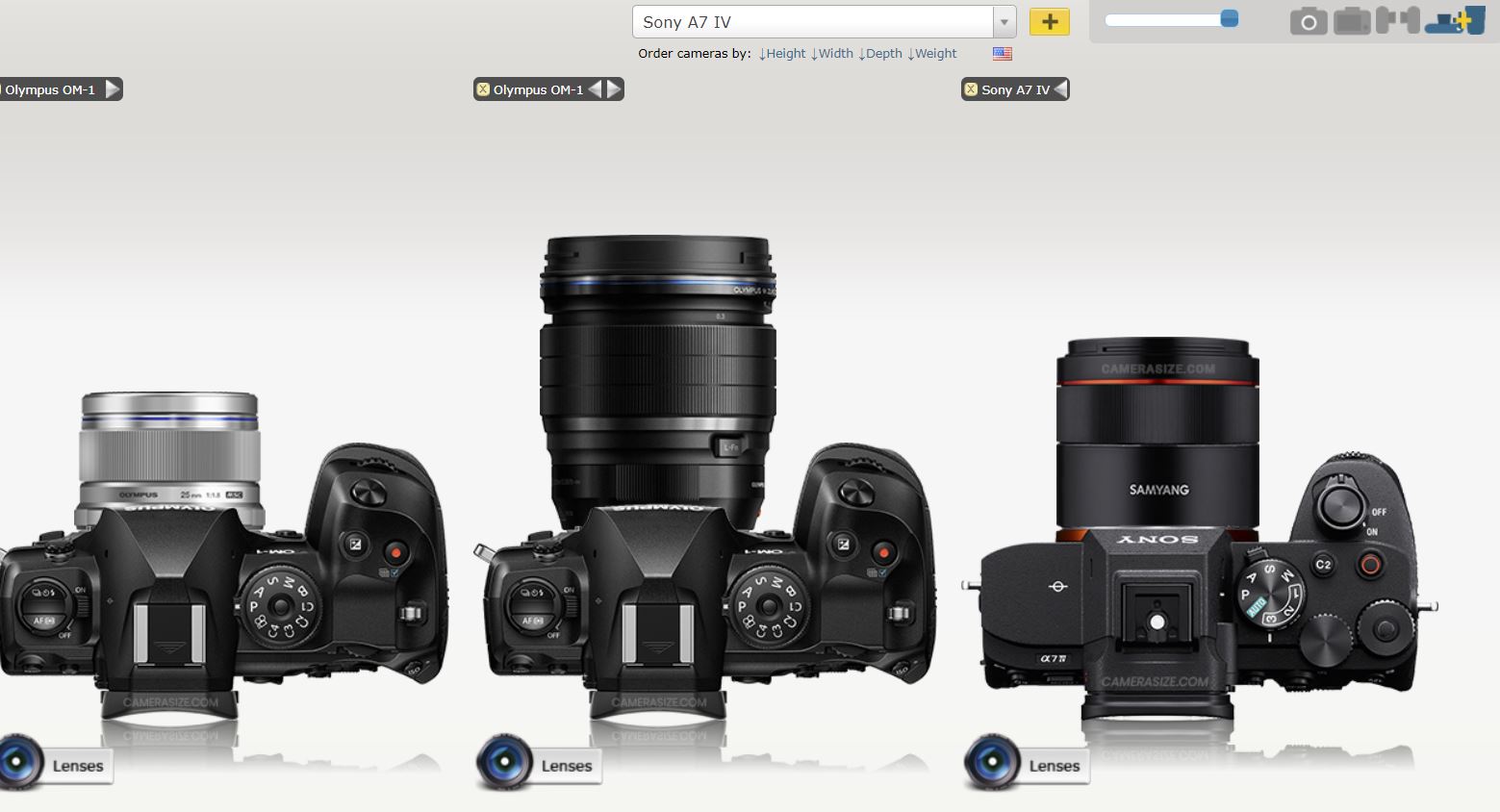Open Lenses for the silver-lens Olympus OM-1
Screen dimensions: 1500x812
pos(56,765)
